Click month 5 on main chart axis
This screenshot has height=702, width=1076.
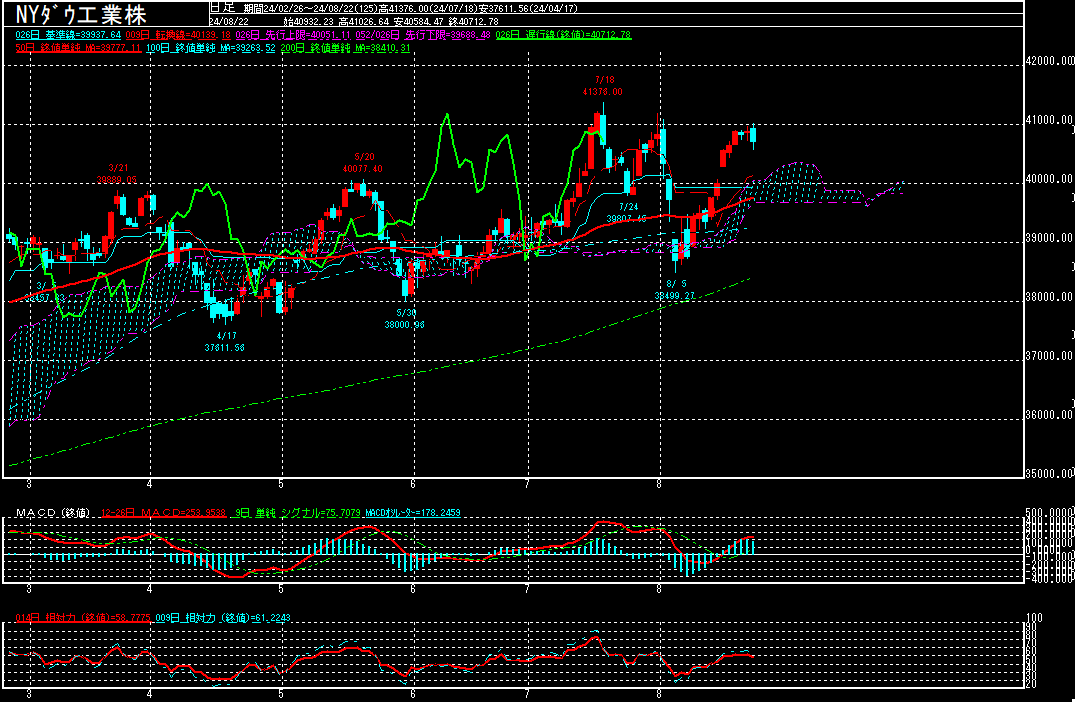(x=281, y=484)
